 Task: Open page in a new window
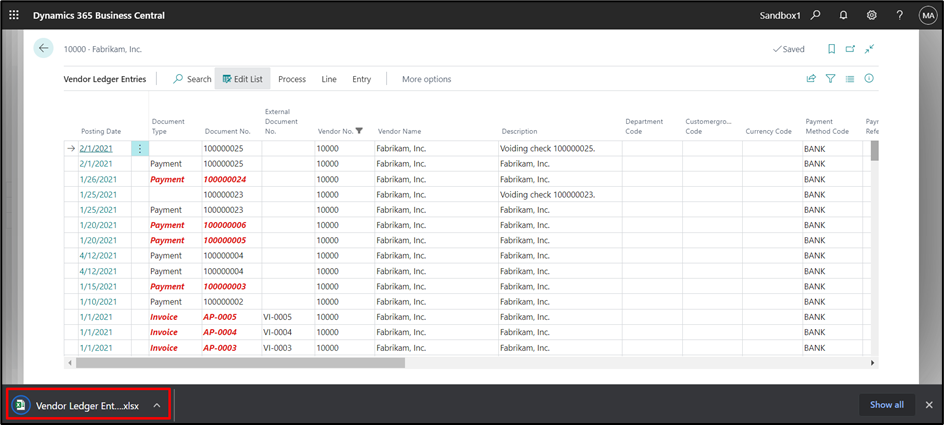click(x=850, y=49)
